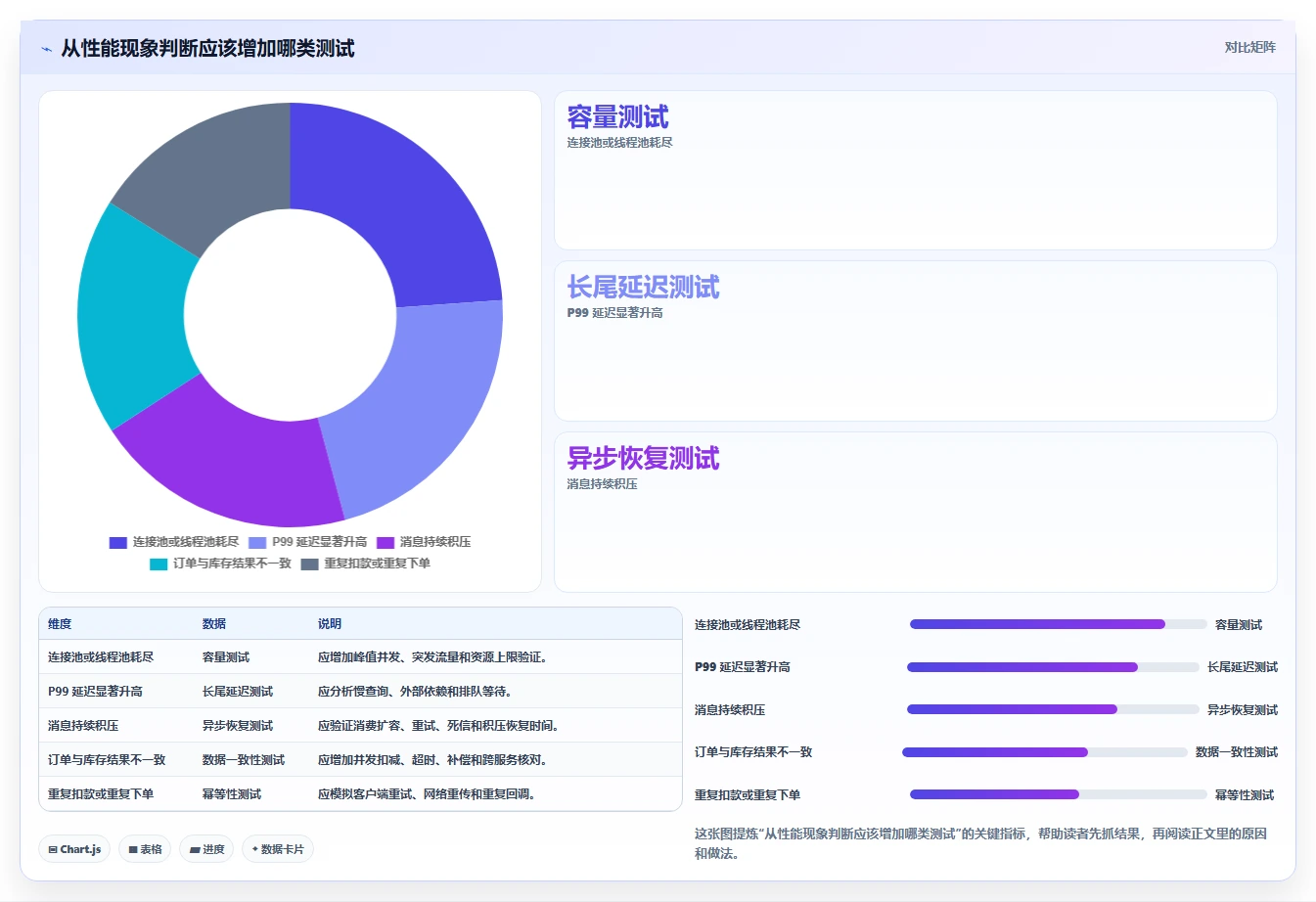The height and width of the screenshot is (902, 1316).
Task: Click the cyan donut chart segment
Action: coord(132,318)
